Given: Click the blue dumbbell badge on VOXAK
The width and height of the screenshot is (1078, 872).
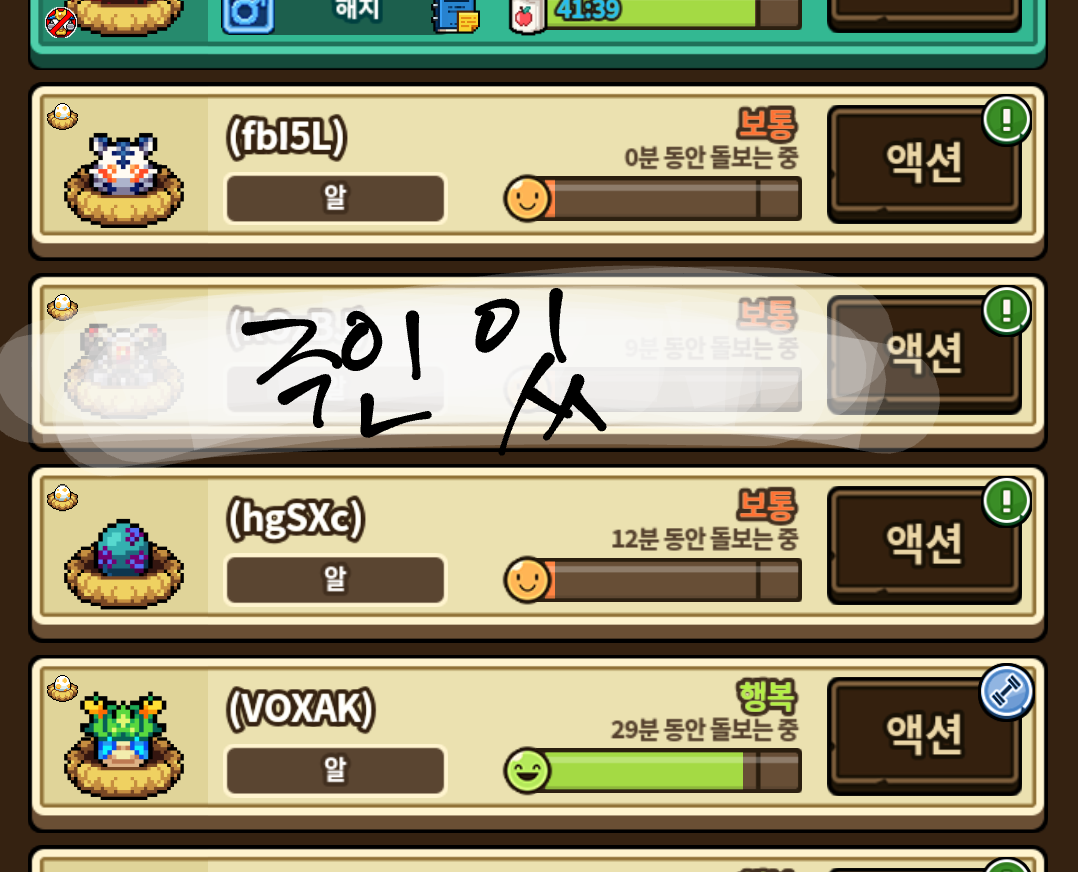Looking at the screenshot, I should [x=1006, y=692].
